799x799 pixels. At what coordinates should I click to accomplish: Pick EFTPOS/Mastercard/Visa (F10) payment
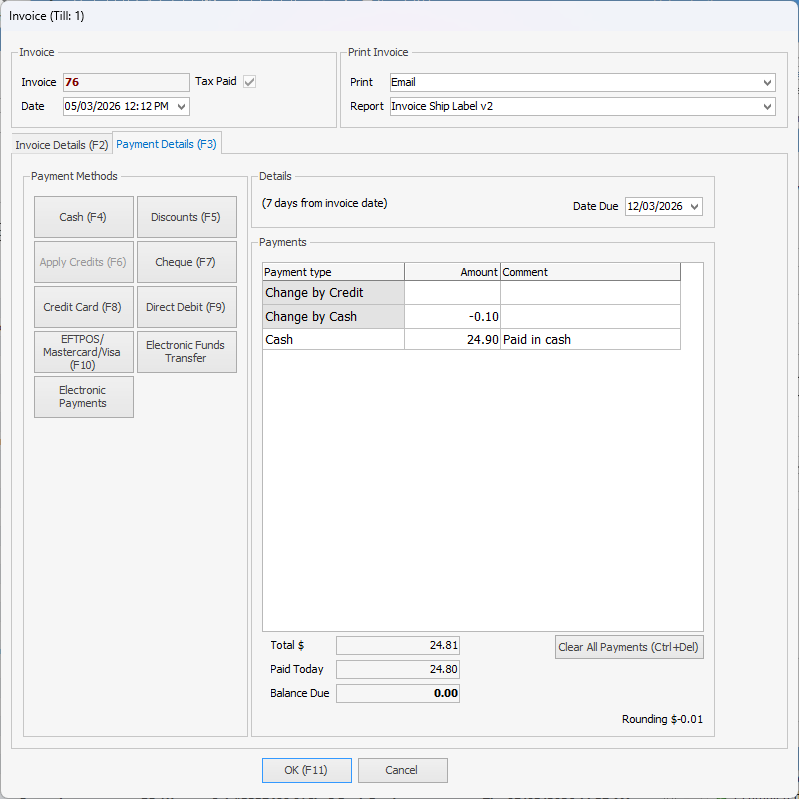point(84,352)
